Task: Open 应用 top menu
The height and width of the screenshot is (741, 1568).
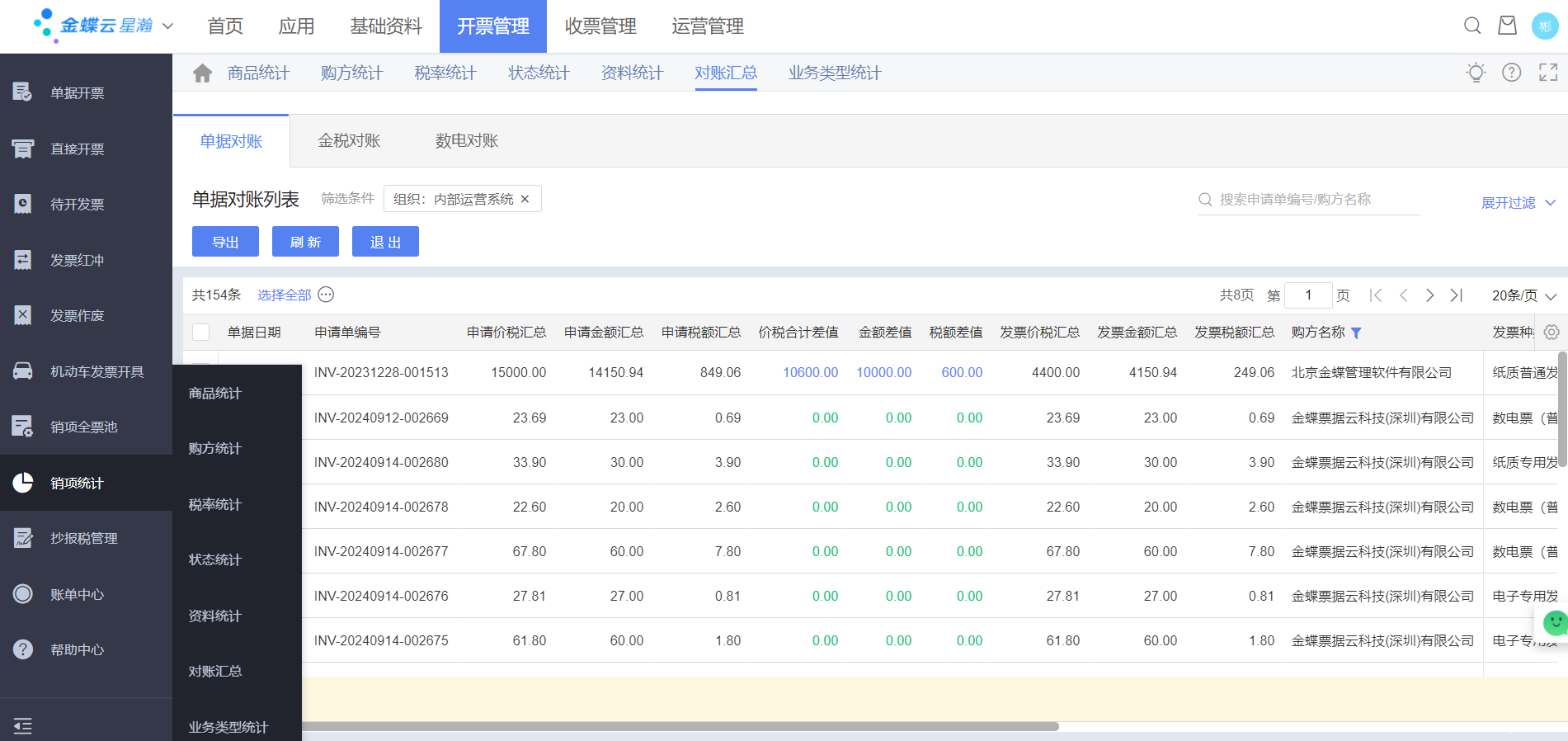Action: [x=296, y=26]
